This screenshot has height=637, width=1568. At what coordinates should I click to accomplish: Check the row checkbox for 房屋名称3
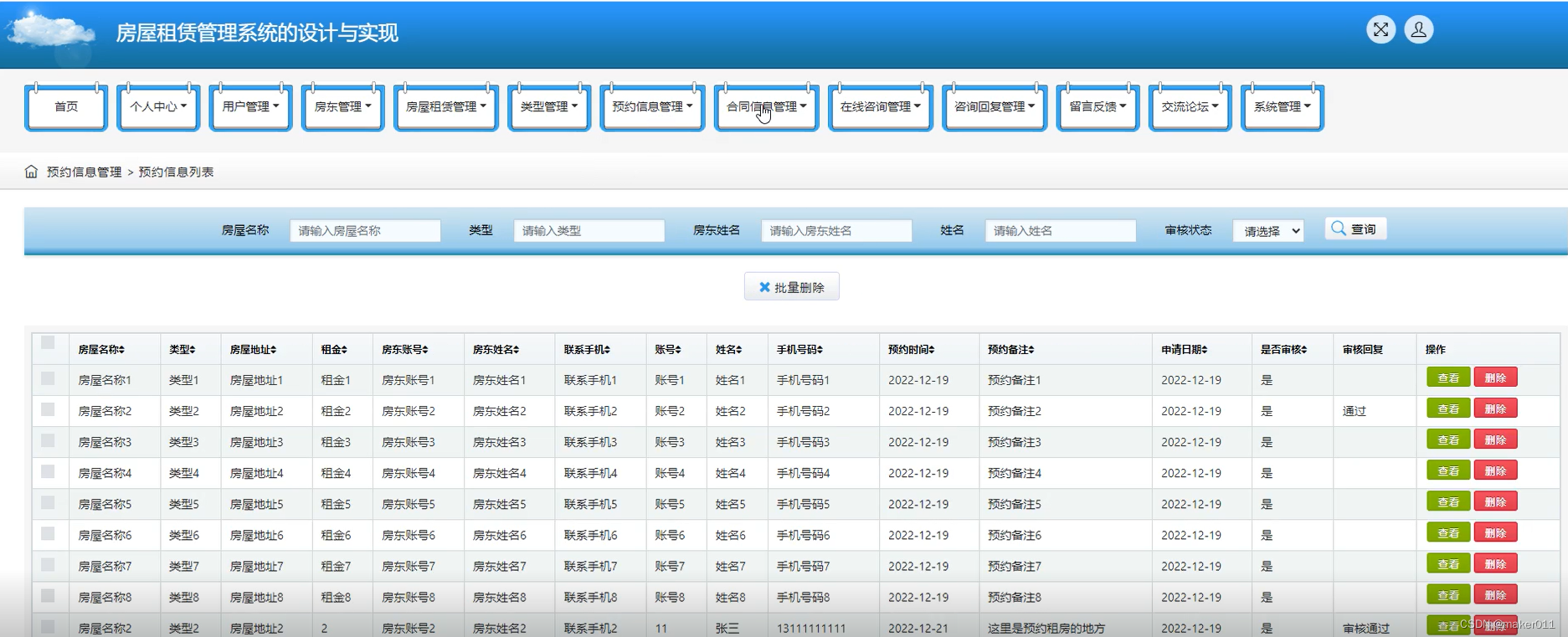(x=48, y=440)
